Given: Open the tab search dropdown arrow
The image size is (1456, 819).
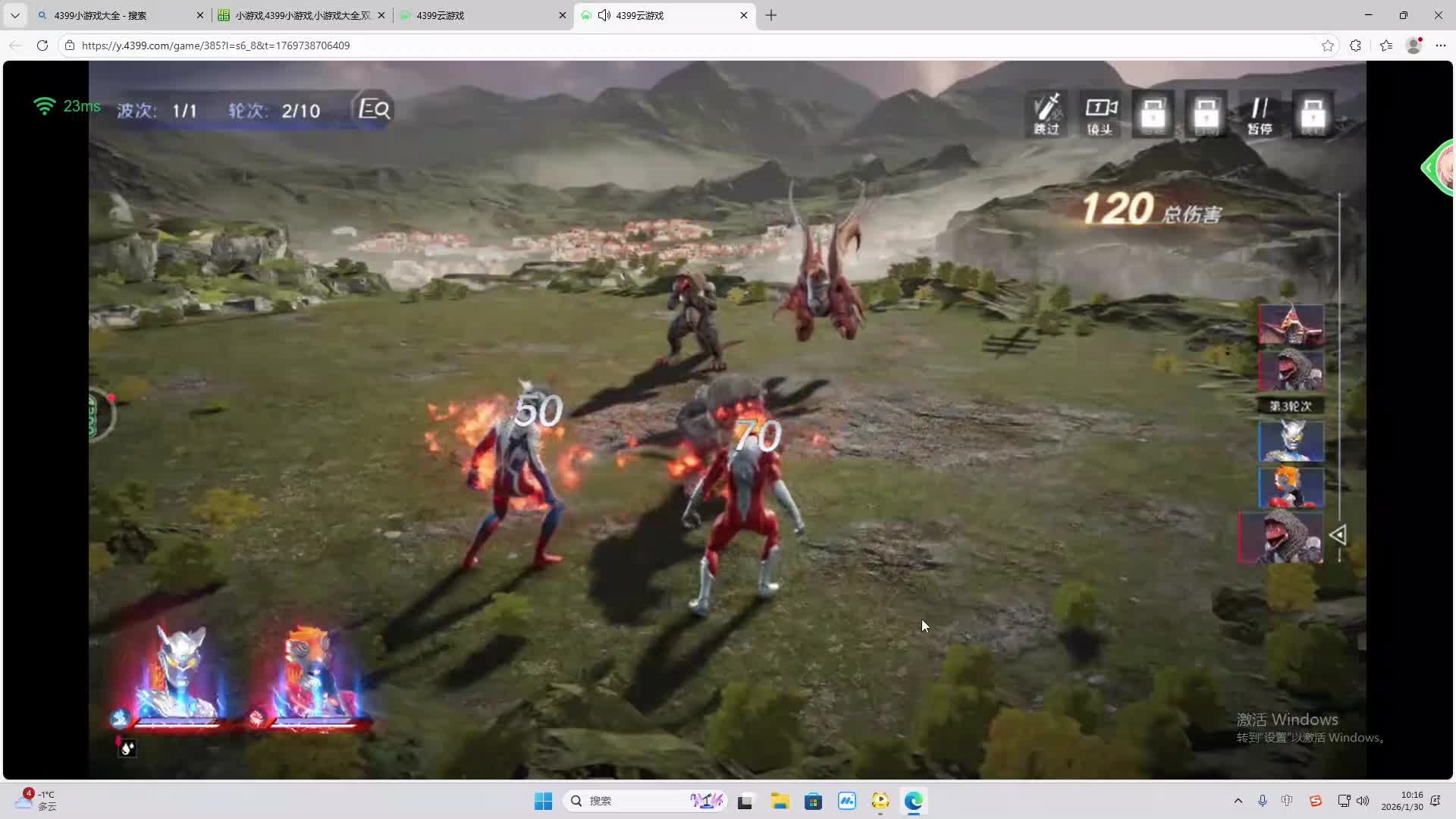Looking at the screenshot, I should point(14,15).
